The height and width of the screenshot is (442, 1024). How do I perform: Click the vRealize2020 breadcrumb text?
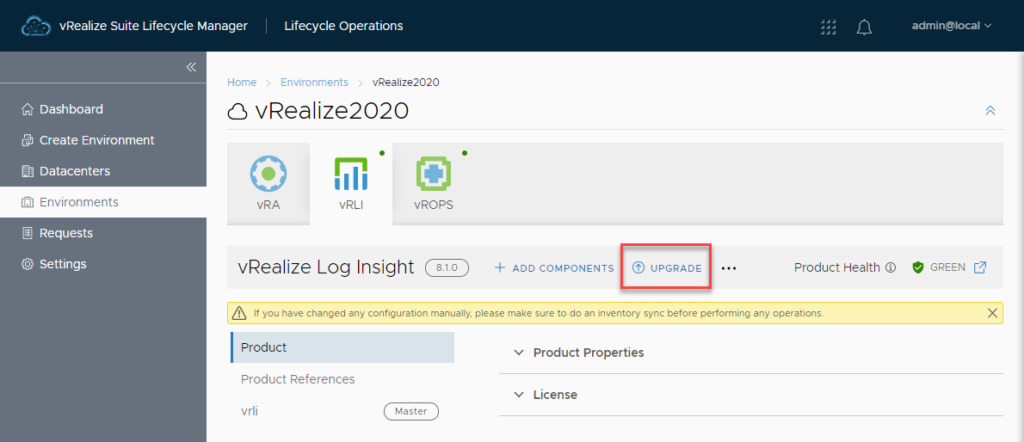point(406,82)
